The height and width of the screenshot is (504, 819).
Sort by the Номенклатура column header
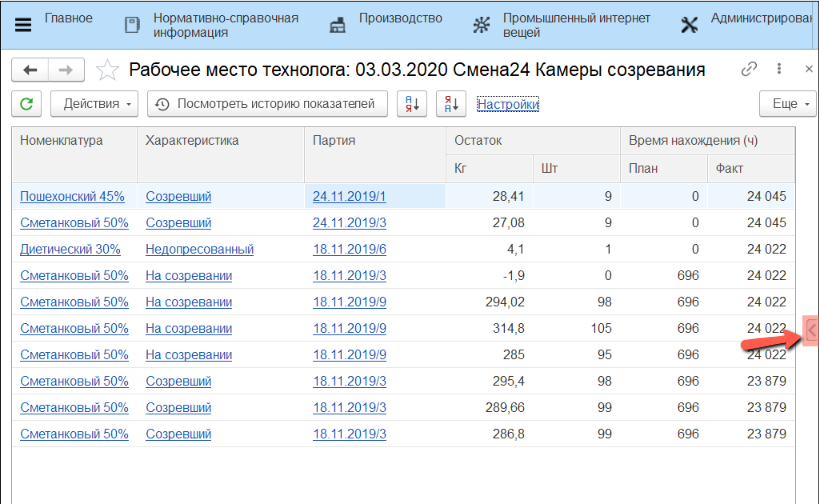(62, 141)
